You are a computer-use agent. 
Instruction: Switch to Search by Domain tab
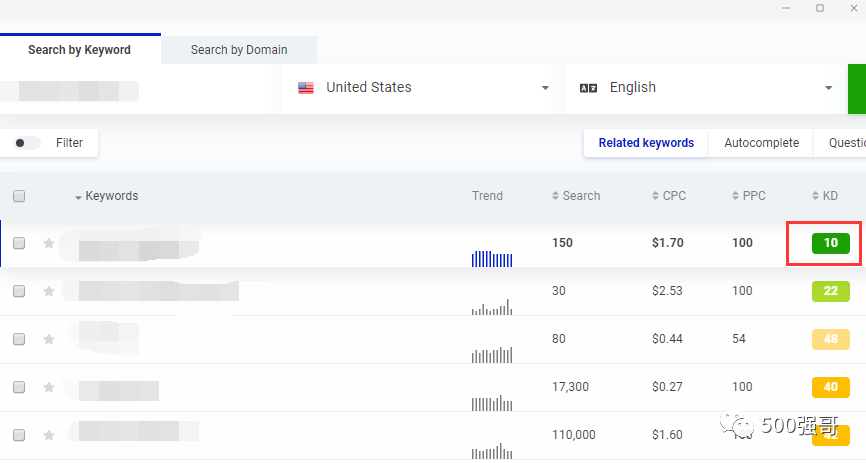[239, 50]
